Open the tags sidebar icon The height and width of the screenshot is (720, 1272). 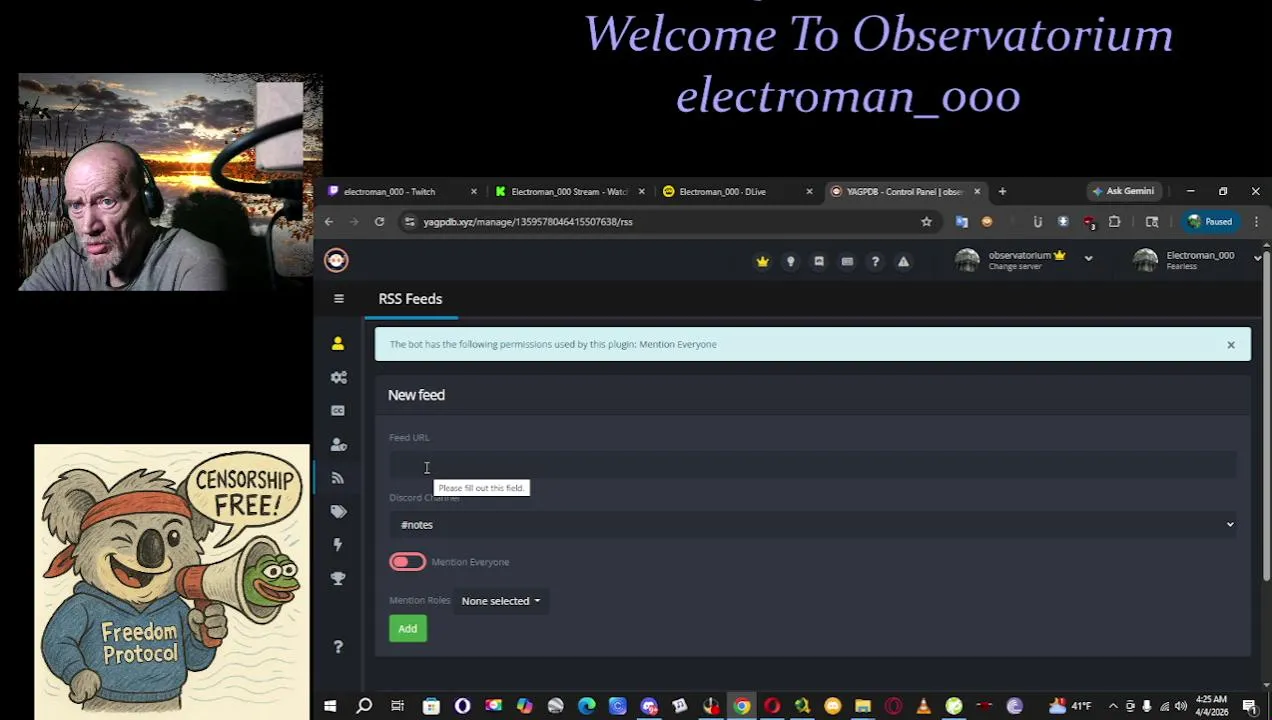[x=338, y=511]
